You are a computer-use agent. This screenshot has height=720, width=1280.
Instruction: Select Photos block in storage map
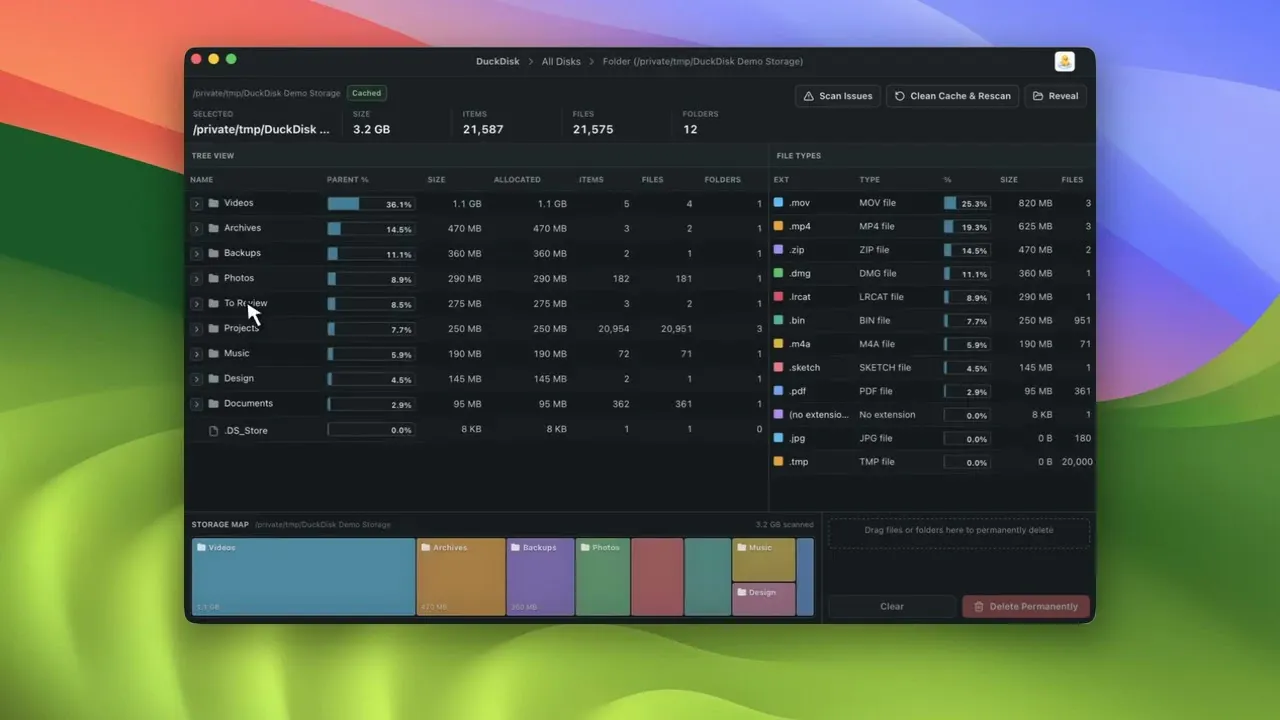(x=603, y=577)
